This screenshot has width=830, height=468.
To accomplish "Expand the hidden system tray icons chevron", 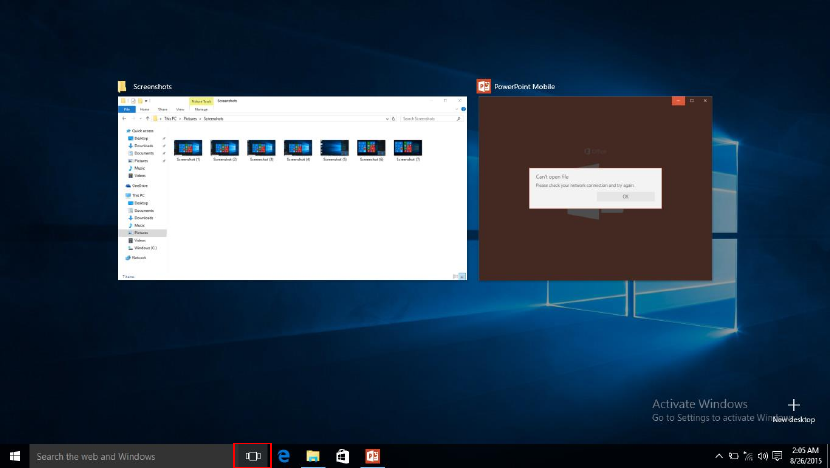I will (718, 456).
